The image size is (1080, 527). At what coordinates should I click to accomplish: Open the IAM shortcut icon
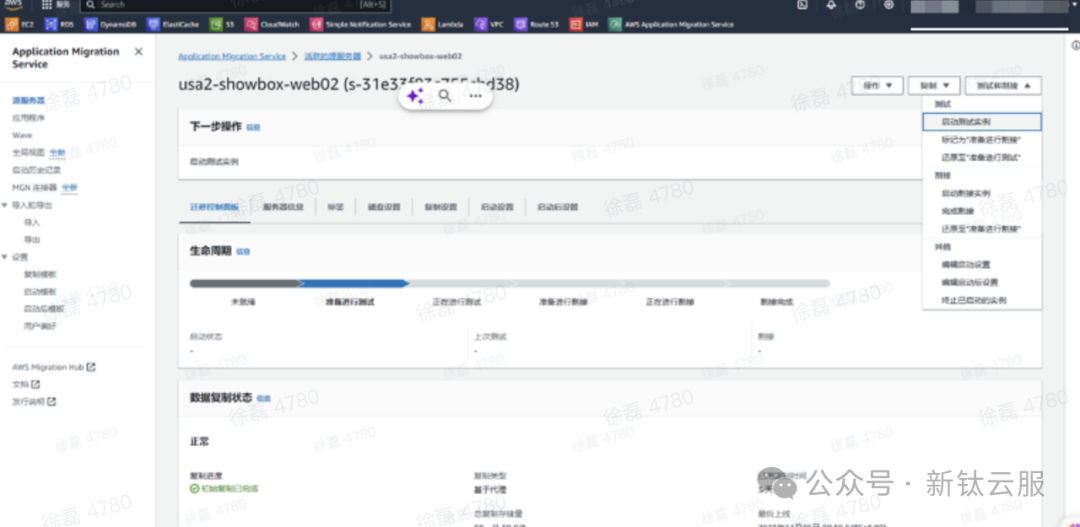(575, 24)
